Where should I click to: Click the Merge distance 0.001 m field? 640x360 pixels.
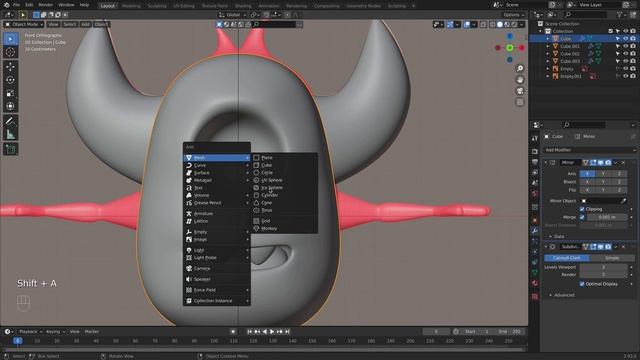coord(607,217)
